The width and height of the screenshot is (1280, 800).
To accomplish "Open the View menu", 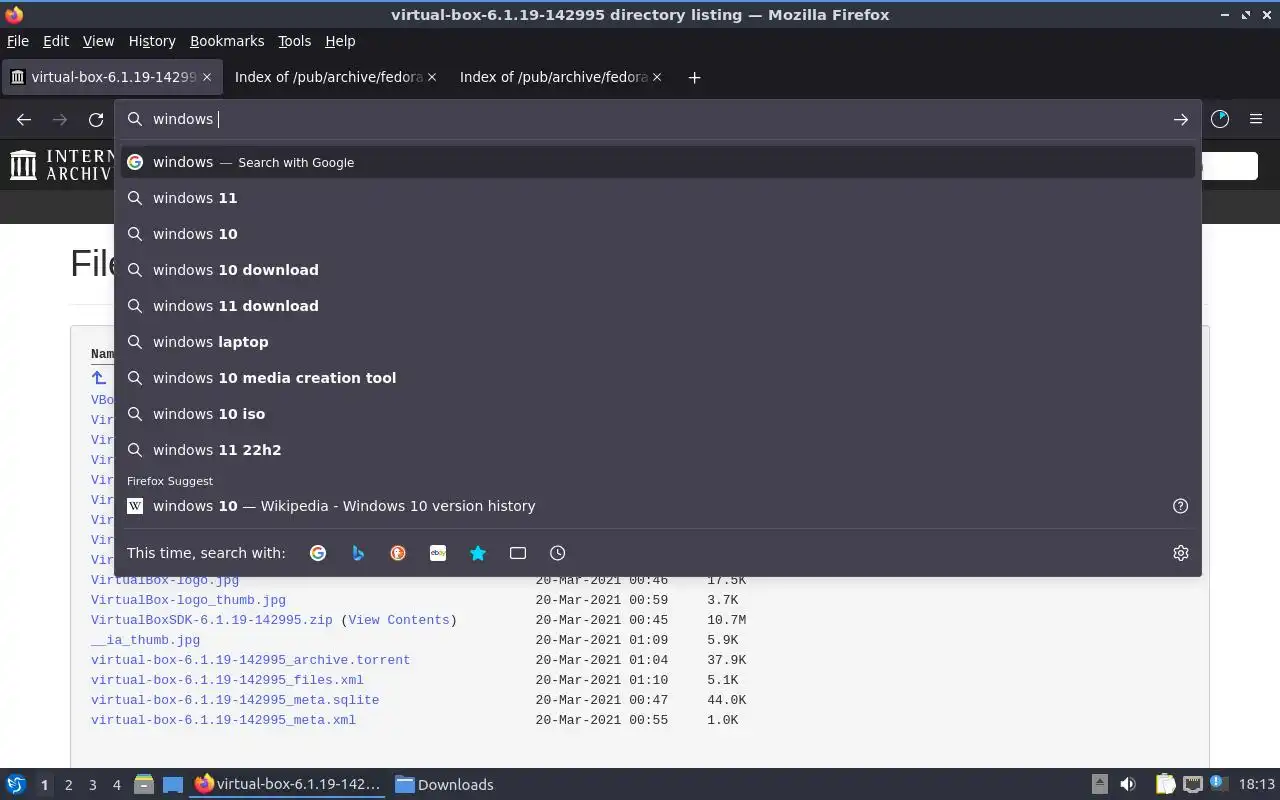I will pos(98,41).
